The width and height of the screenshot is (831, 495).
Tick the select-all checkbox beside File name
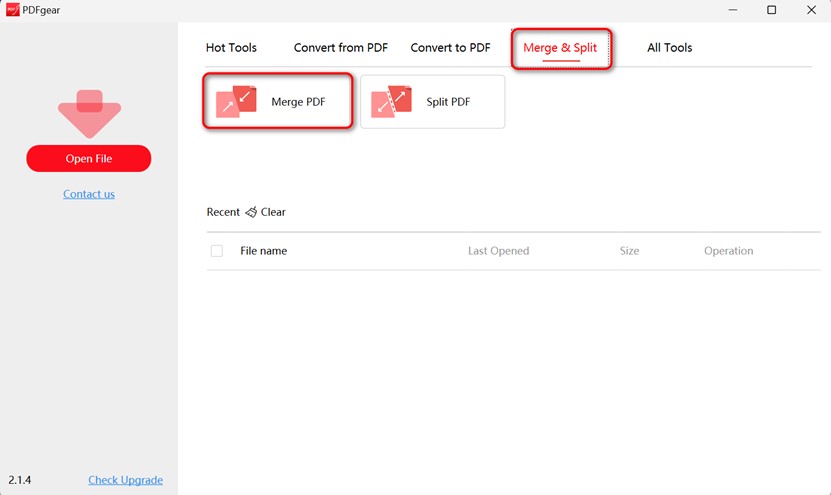217,251
